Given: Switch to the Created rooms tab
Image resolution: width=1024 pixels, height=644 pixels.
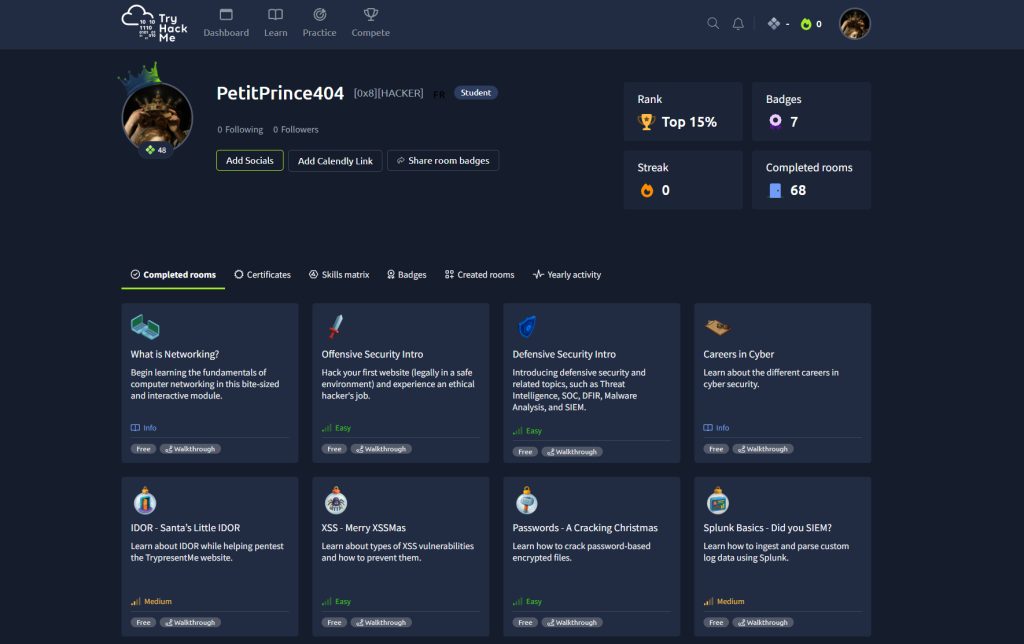Looking at the screenshot, I should click(479, 275).
